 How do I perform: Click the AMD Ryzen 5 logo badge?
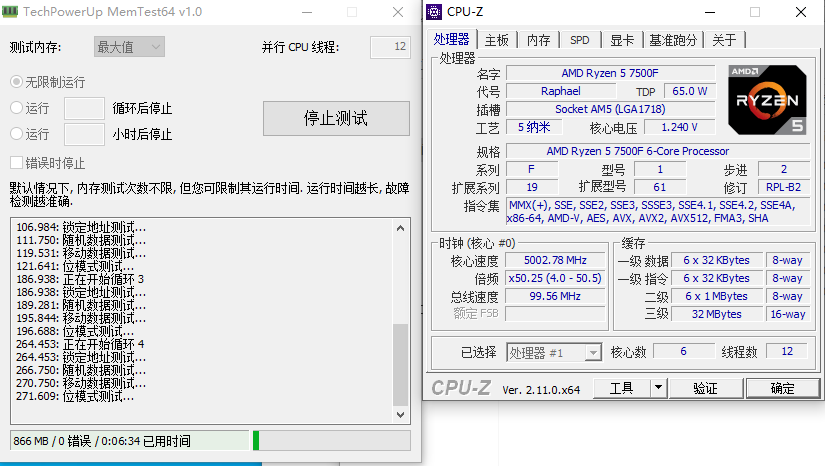pos(767,100)
